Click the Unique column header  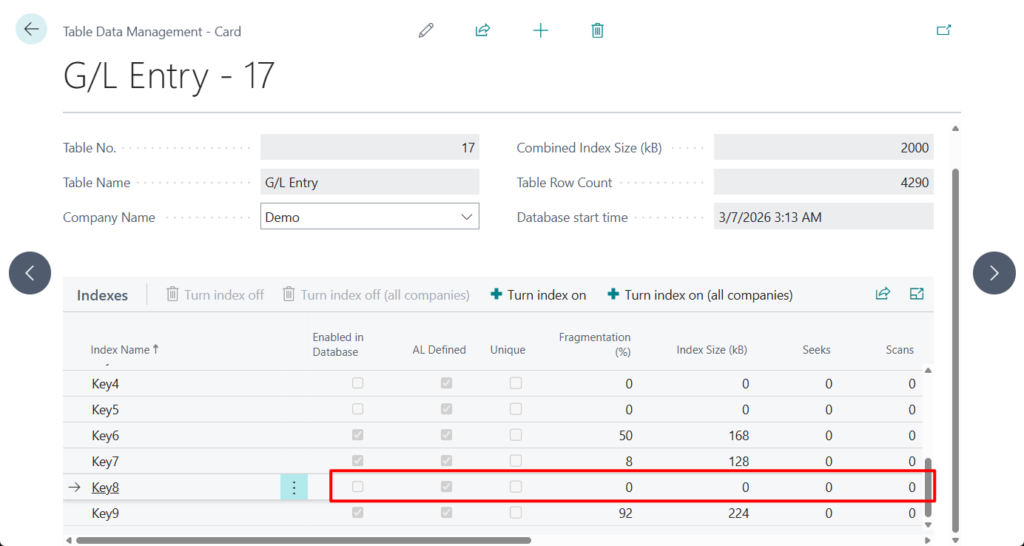507,349
